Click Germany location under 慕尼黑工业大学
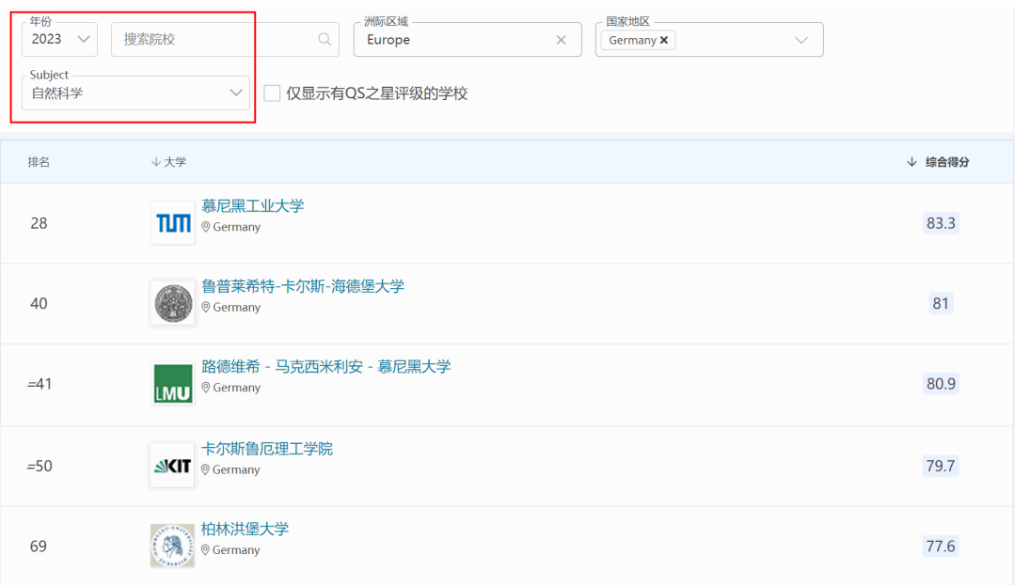The height and width of the screenshot is (585, 1015). (x=231, y=227)
